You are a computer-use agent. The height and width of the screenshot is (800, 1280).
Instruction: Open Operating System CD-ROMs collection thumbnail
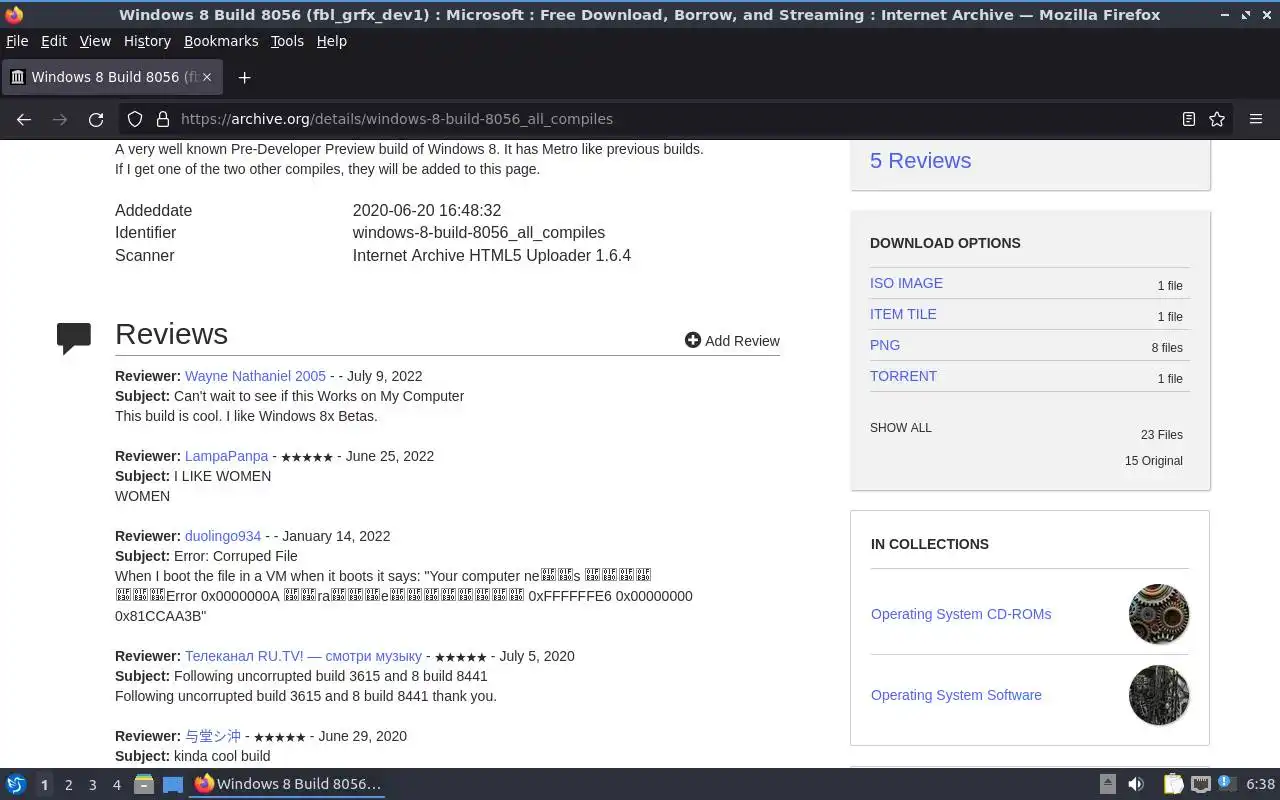pyautogui.click(x=1159, y=614)
